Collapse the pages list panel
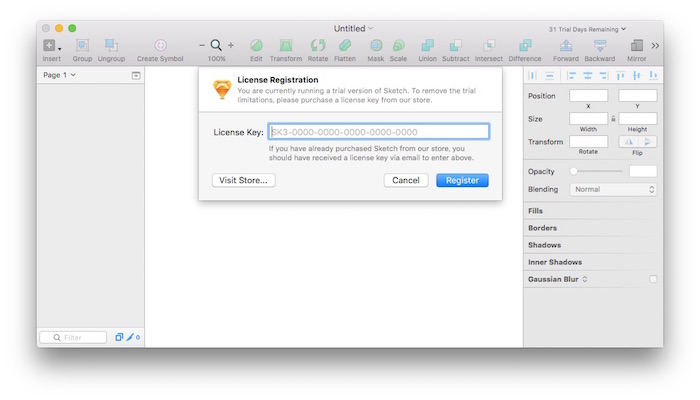Image resolution: width=700 pixels, height=400 pixels. tap(136, 75)
